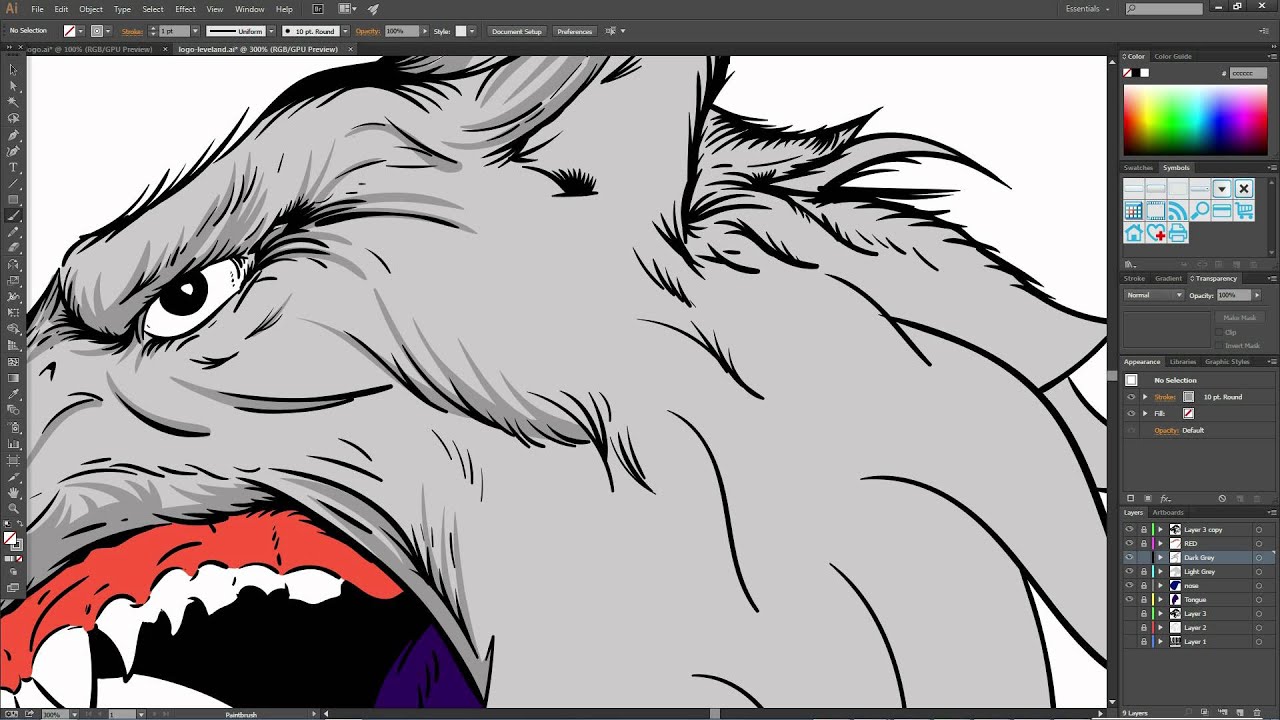This screenshot has height=720, width=1280.
Task: Click the fx add effect button
Action: pos(1165,498)
